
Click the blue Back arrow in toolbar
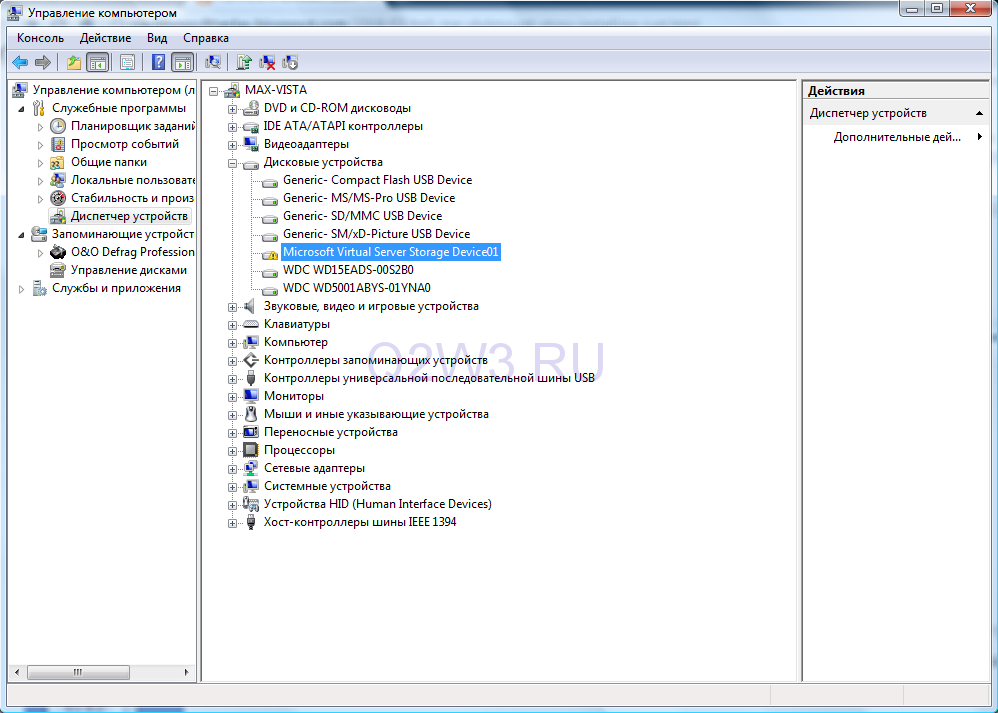(x=20, y=62)
